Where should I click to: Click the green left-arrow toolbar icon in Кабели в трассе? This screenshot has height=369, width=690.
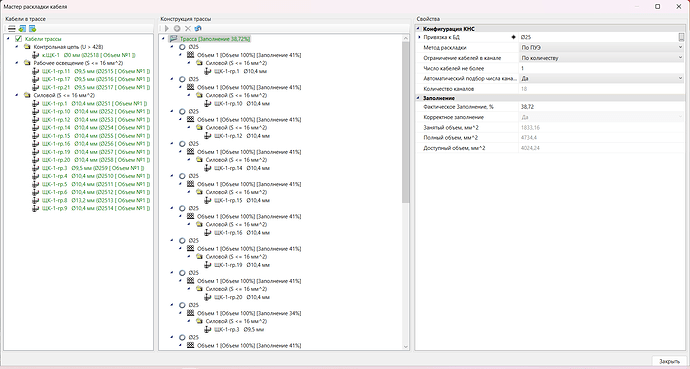click(22, 29)
